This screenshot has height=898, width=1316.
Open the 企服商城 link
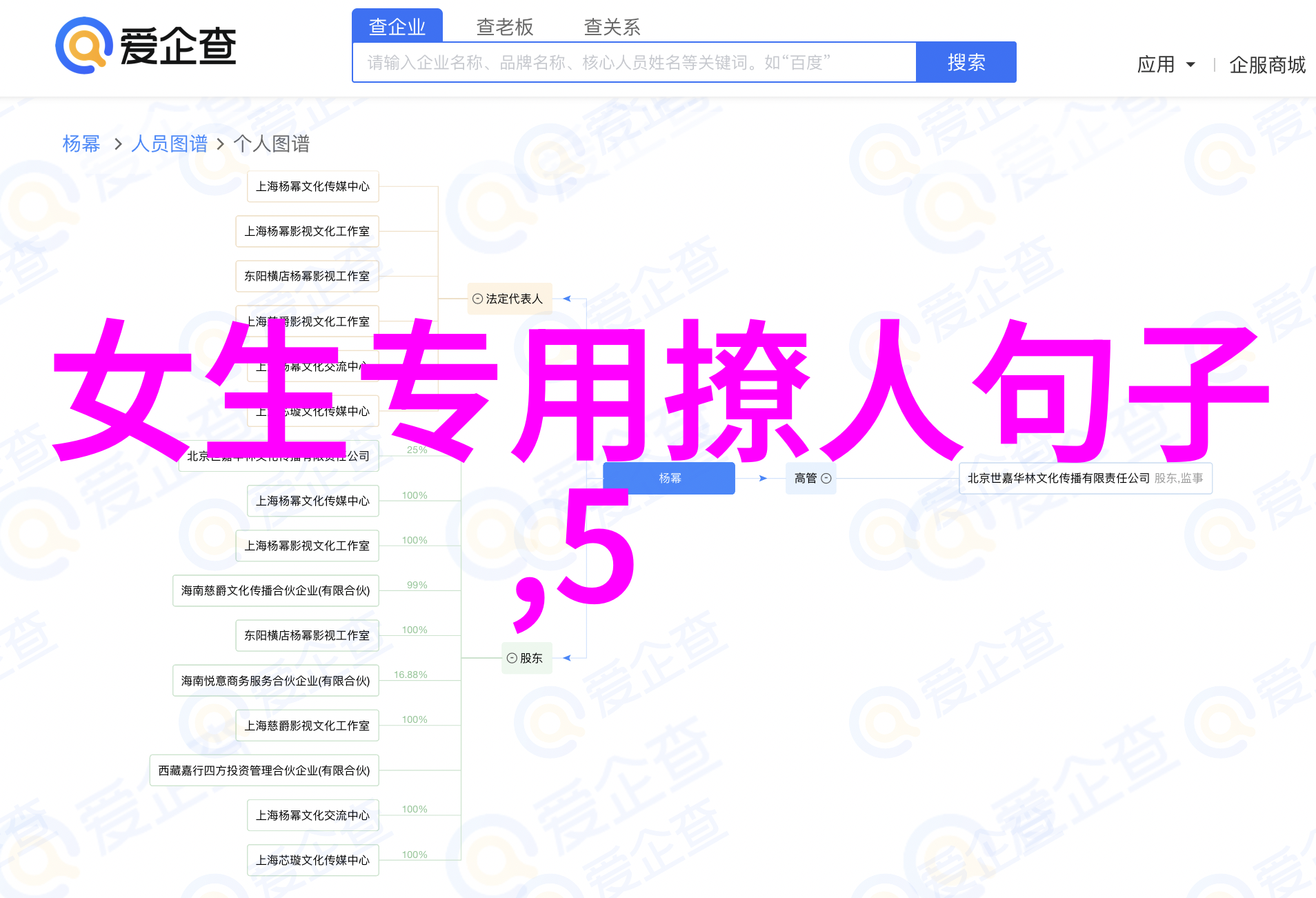pos(1267,65)
